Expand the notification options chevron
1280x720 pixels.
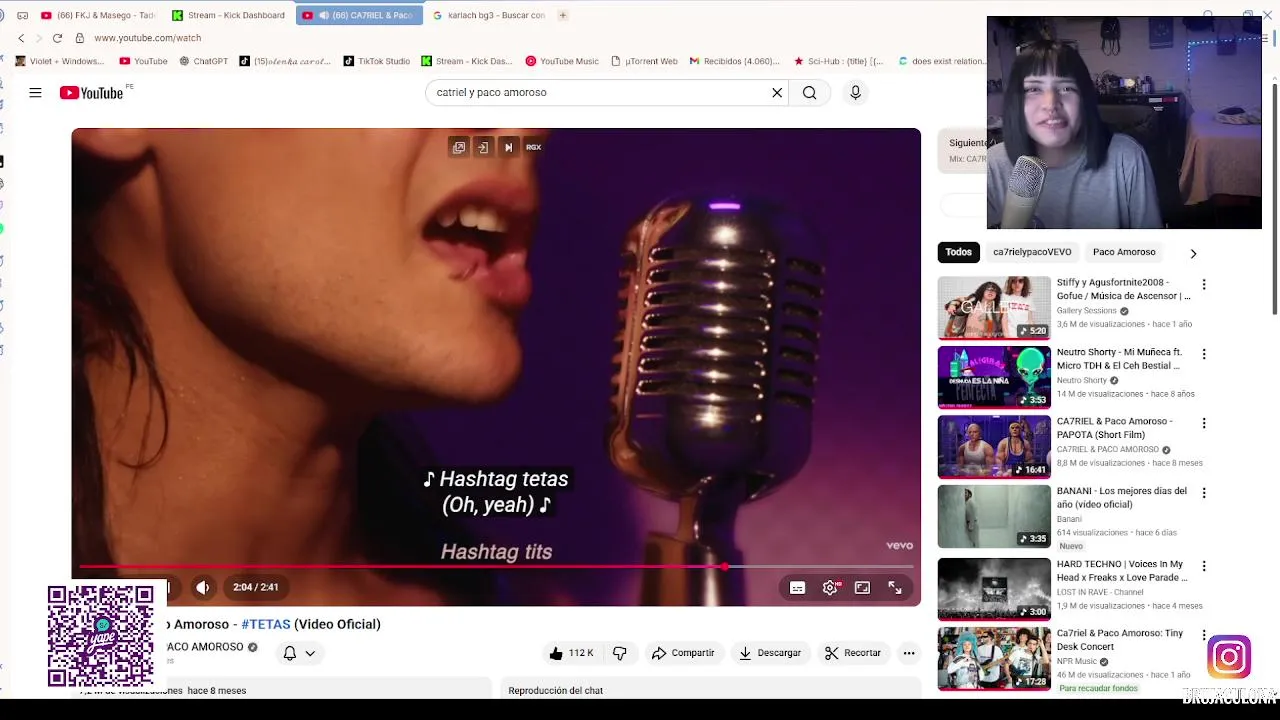pyautogui.click(x=310, y=653)
